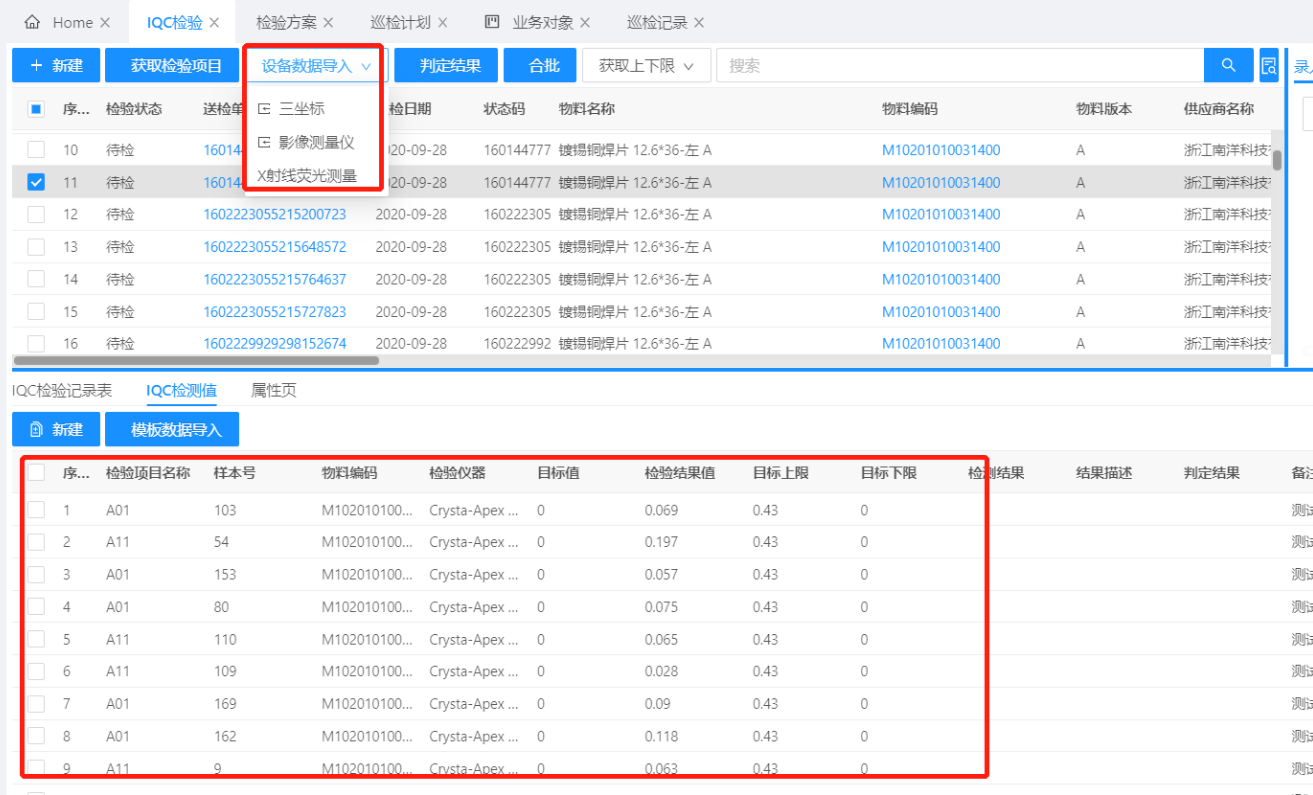Select the IQC检测值 sub-tab

[x=181, y=390]
